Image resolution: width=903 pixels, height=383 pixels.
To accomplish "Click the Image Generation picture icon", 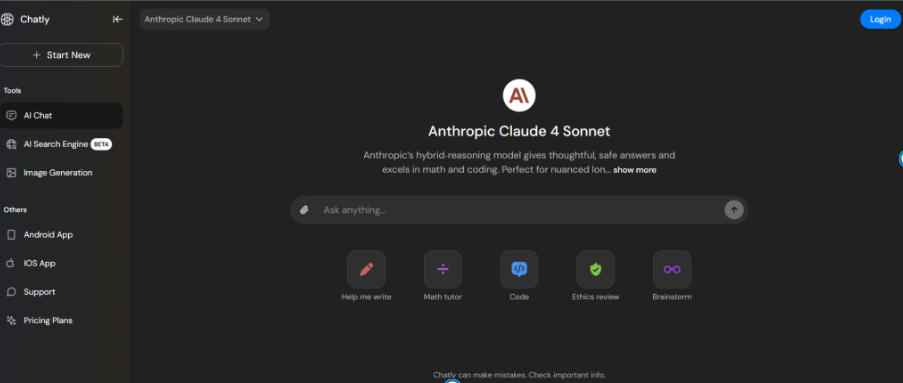I will [11, 173].
